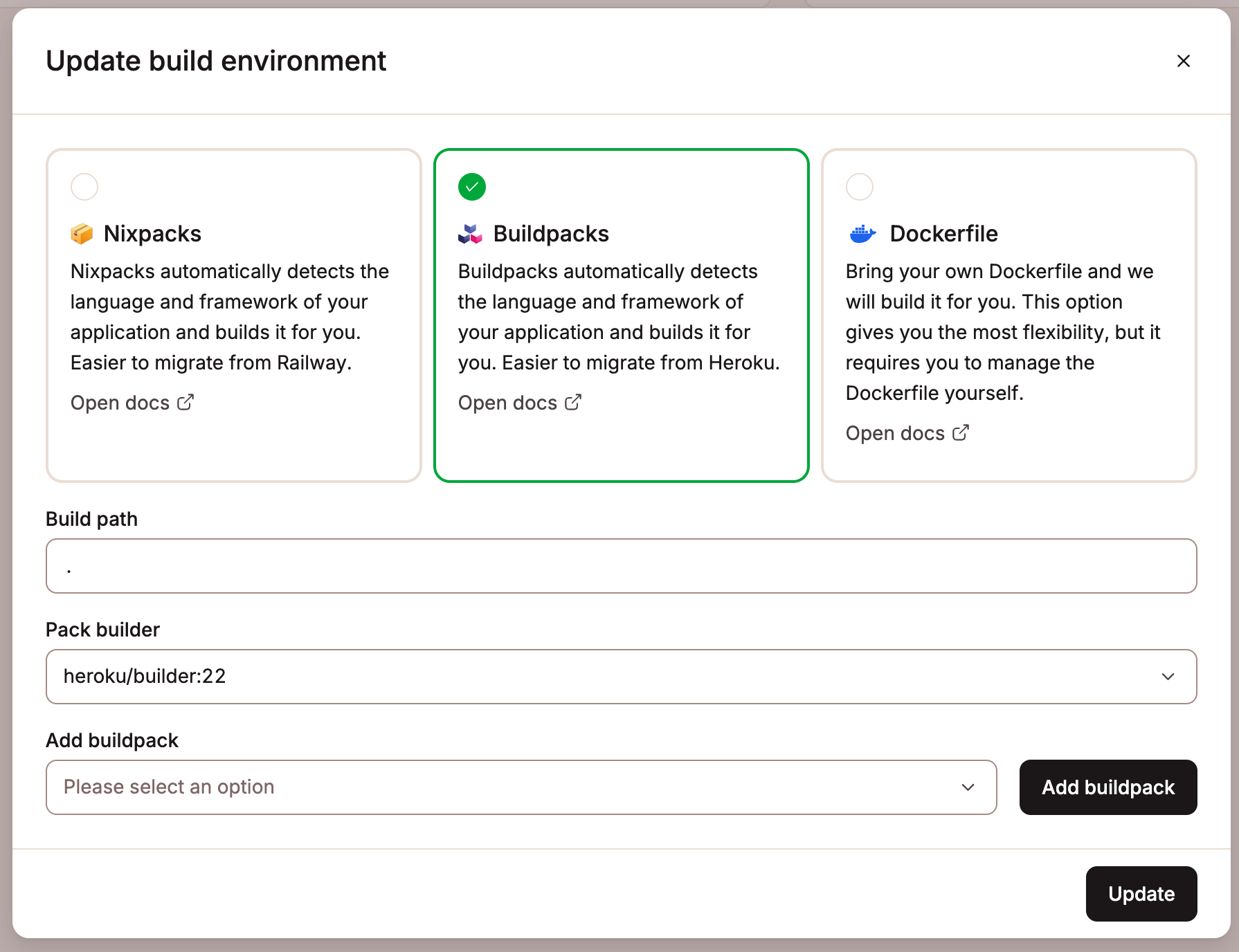
Task: Select the Buildpacks build environment card
Action: click(x=621, y=315)
